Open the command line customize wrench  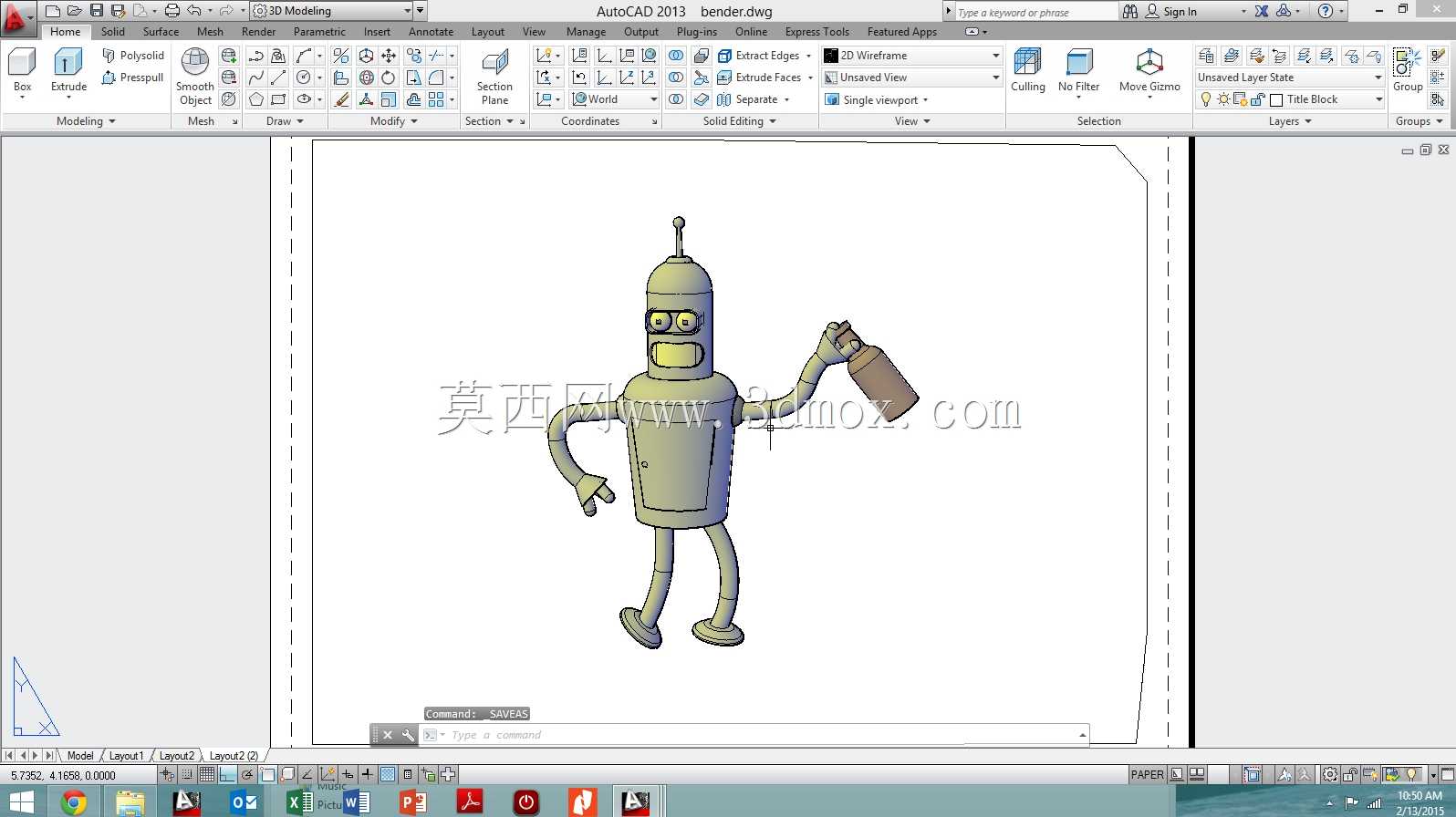408,735
